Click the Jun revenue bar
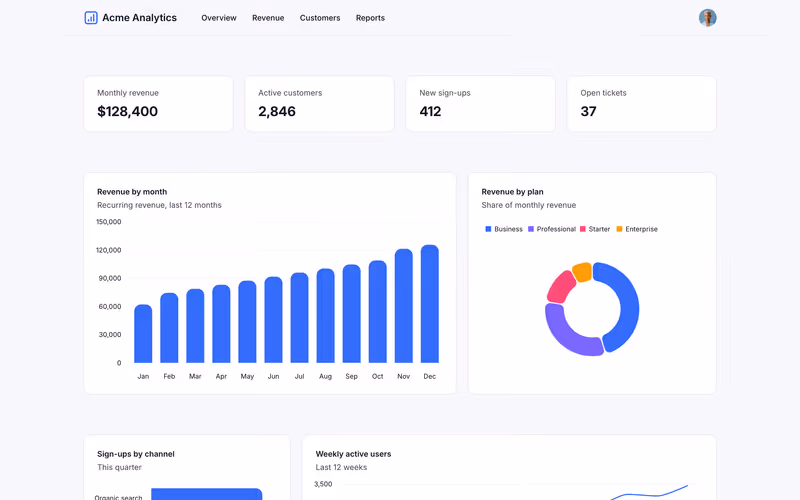The image size is (800, 500). [x=273, y=320]
